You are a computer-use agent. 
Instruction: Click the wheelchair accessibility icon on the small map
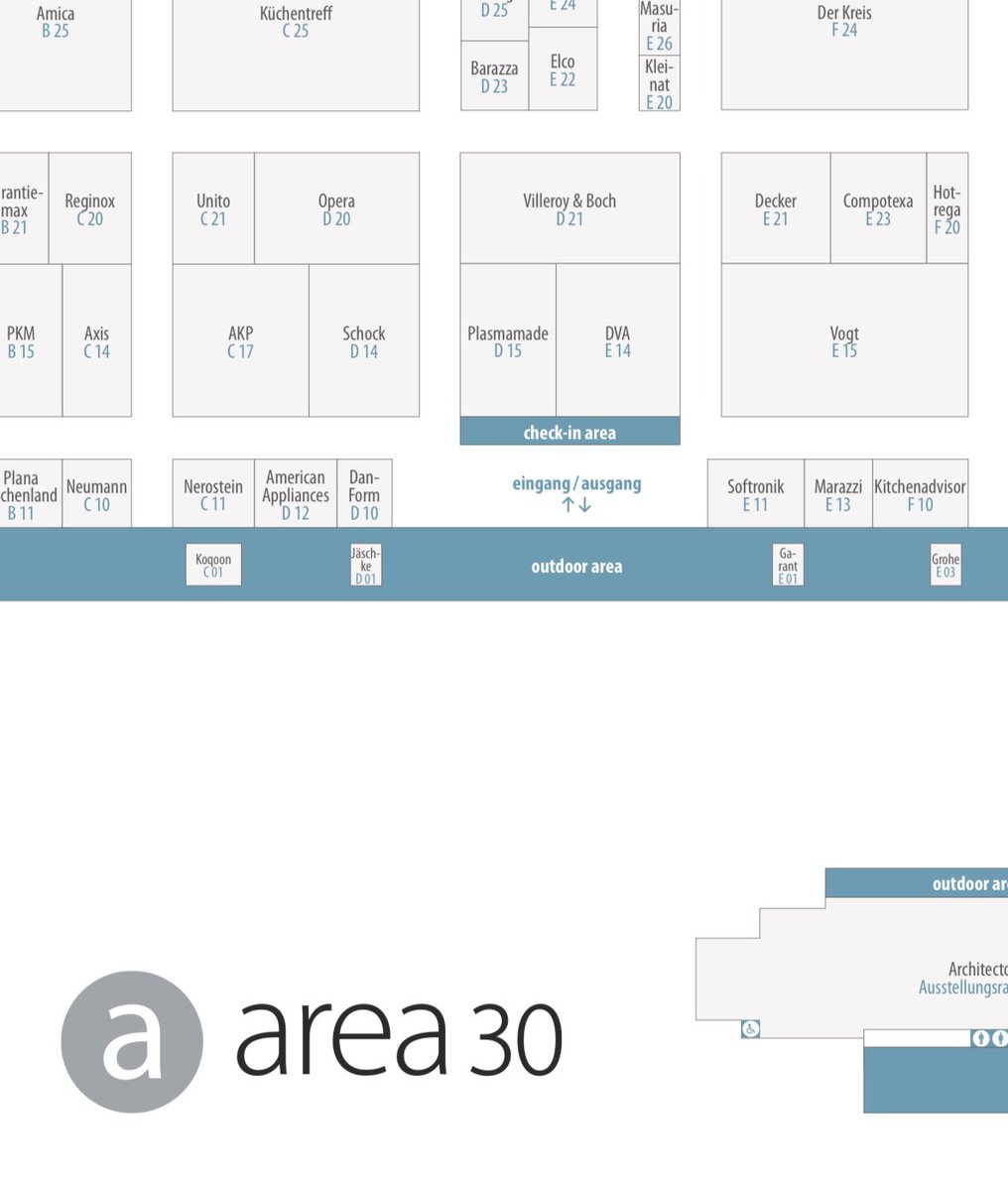coord(750,1029)
